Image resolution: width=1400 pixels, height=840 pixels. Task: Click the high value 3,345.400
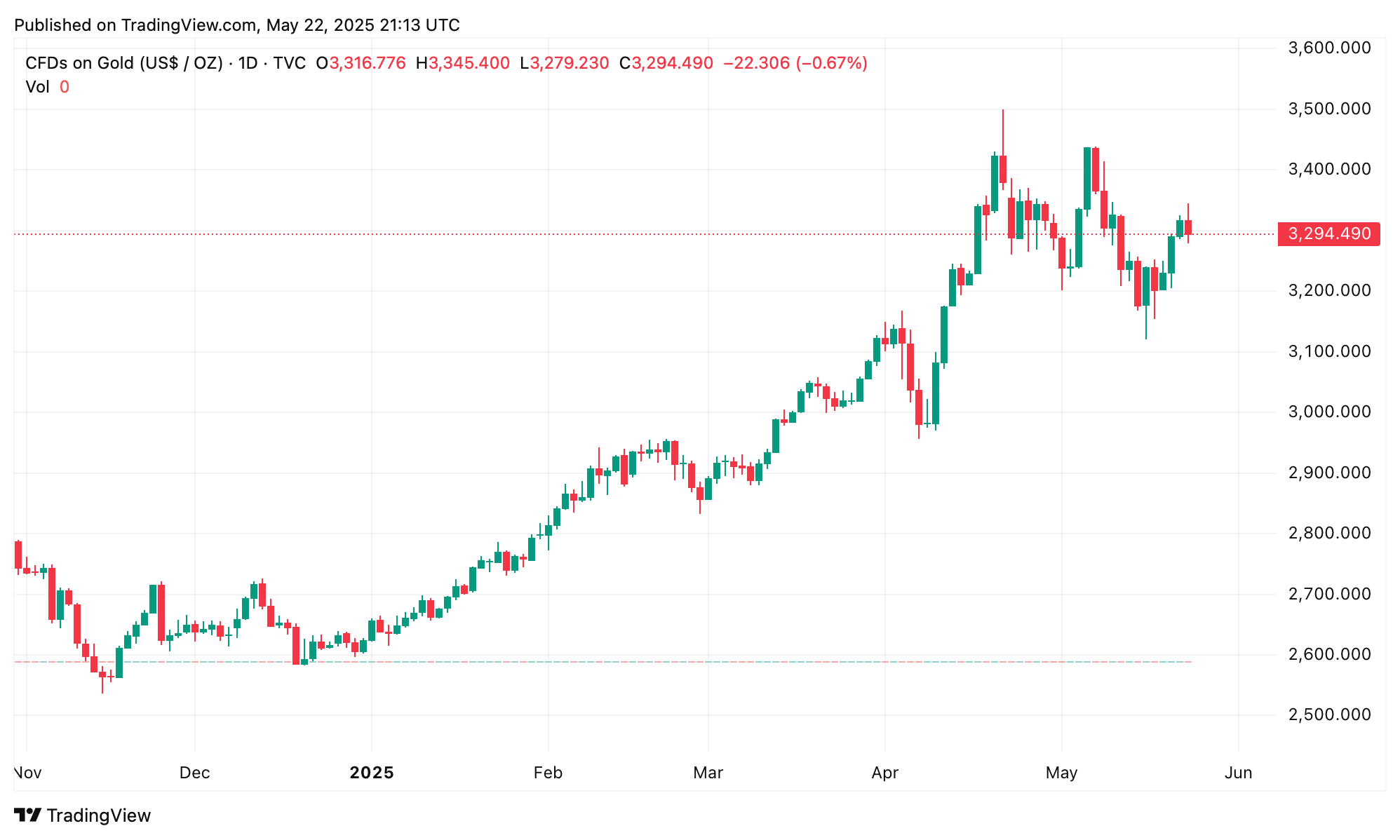click(x=469, y=63)
